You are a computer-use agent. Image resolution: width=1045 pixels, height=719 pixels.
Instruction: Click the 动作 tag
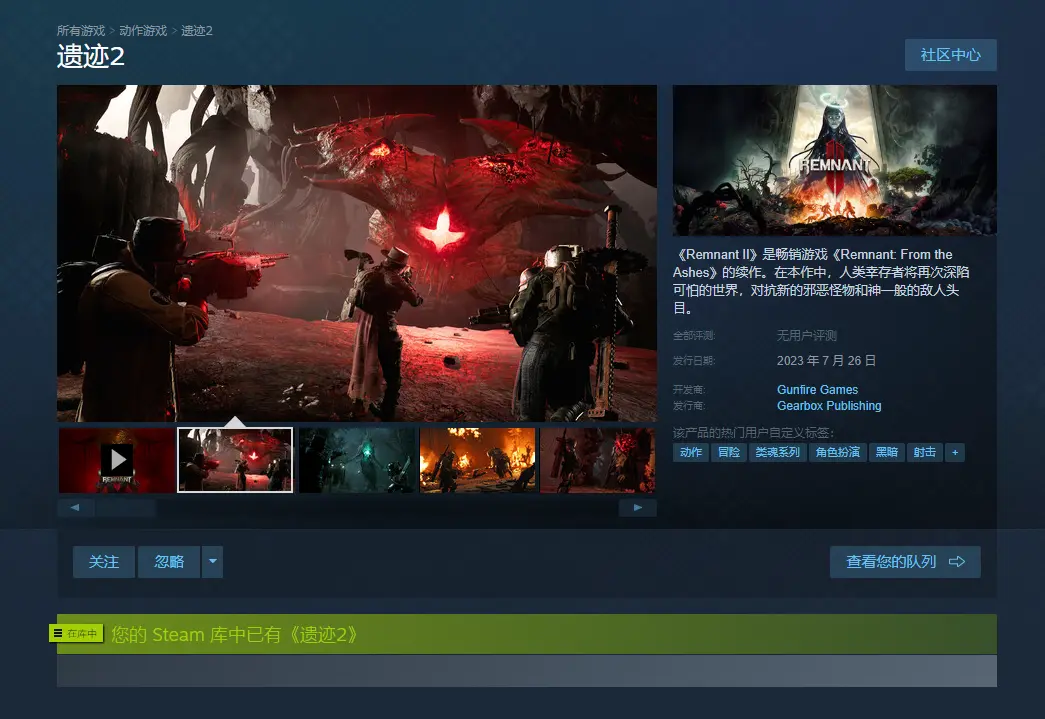pyautogui.click(x=690, y=452)
